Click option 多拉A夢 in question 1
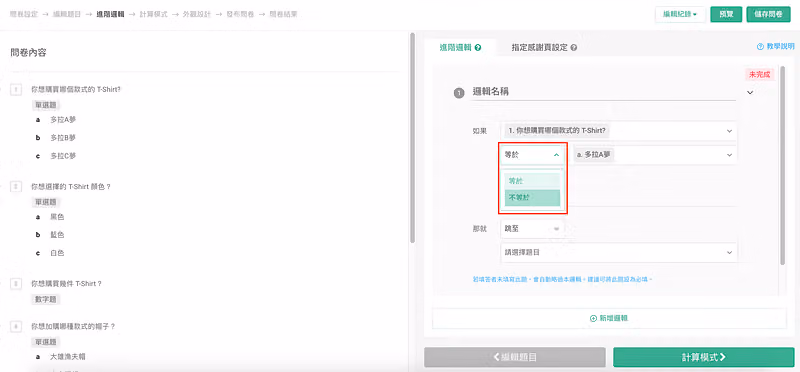This screenshot has width=800, height=372. pyautogui.click(x=63, y=120)
